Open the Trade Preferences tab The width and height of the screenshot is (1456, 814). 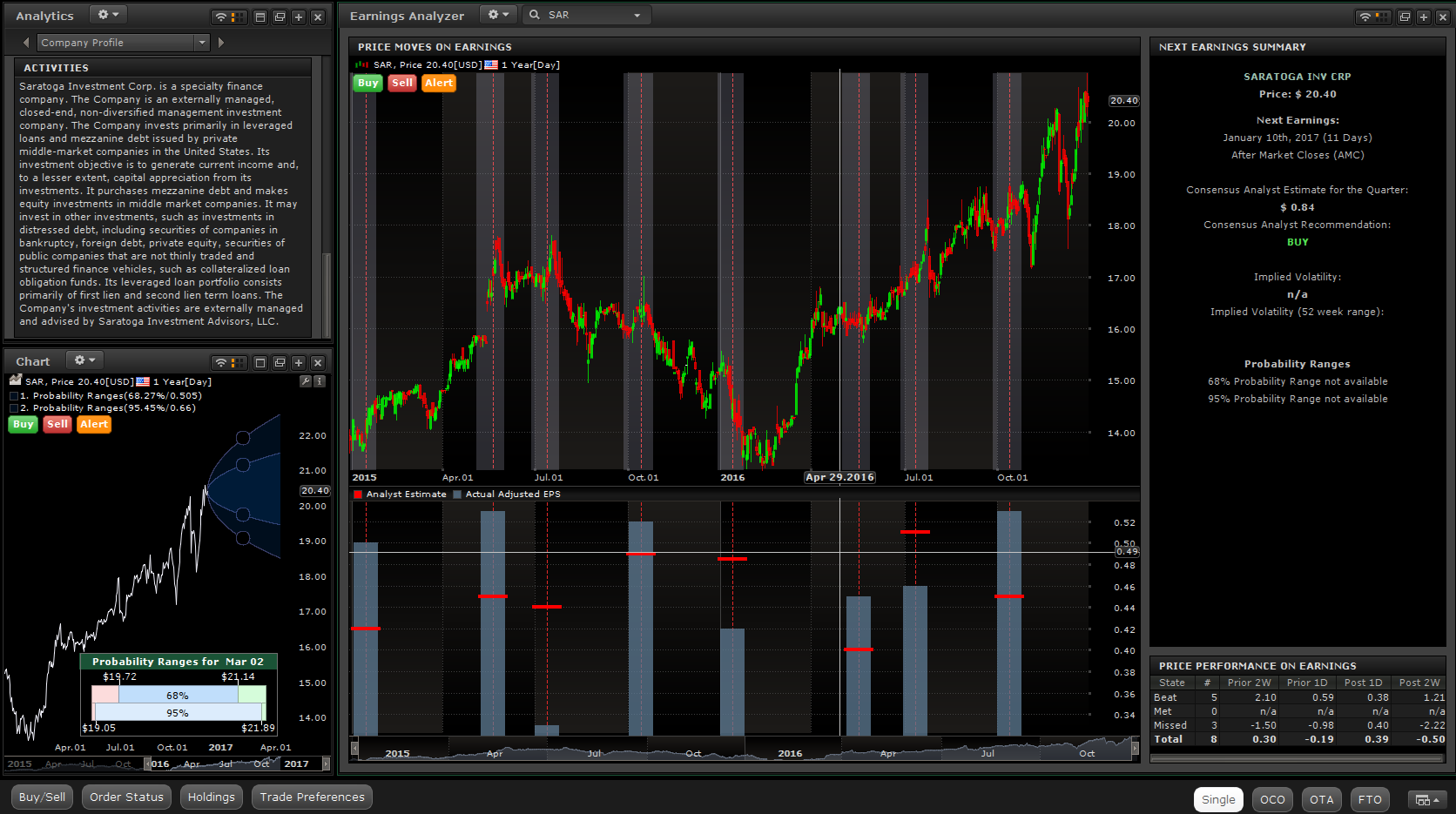click(312, 797)
